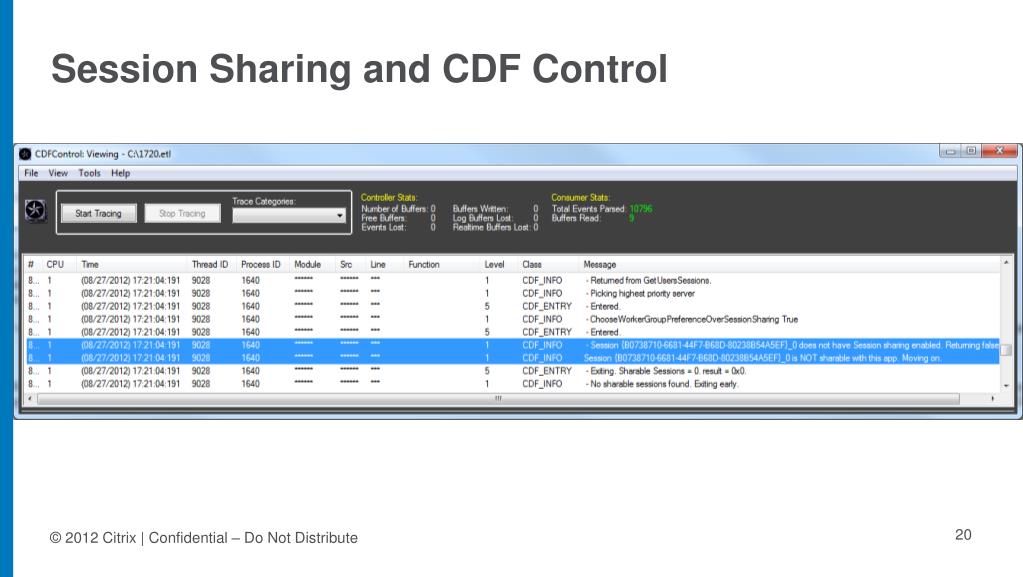The height and width of the screenshot is (577, 1023).
Task: Open the Help menu
Action: tap(120, 173)
